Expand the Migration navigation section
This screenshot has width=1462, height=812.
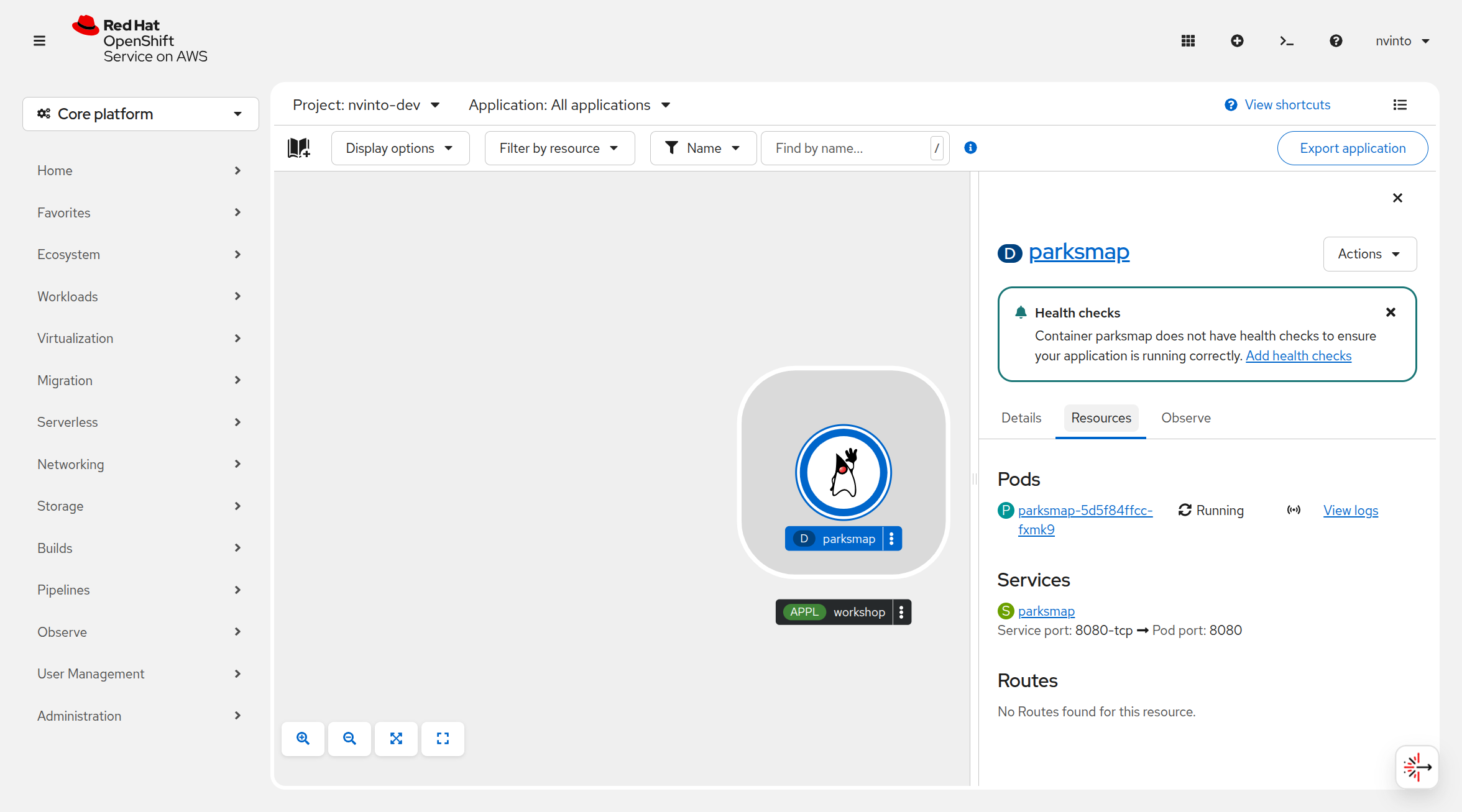(140, 380)
